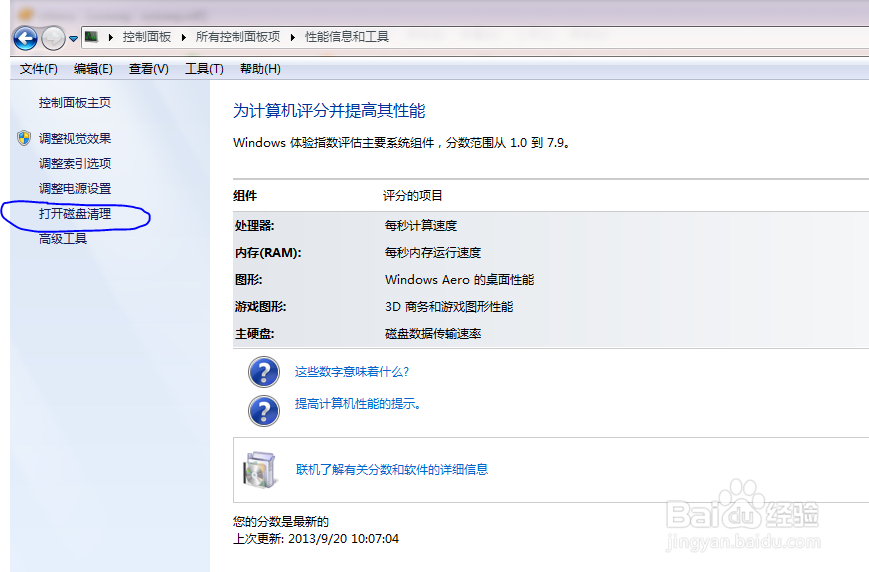
Task: Click the 控制面板 breadcrumb
Action: pos(147,37)
